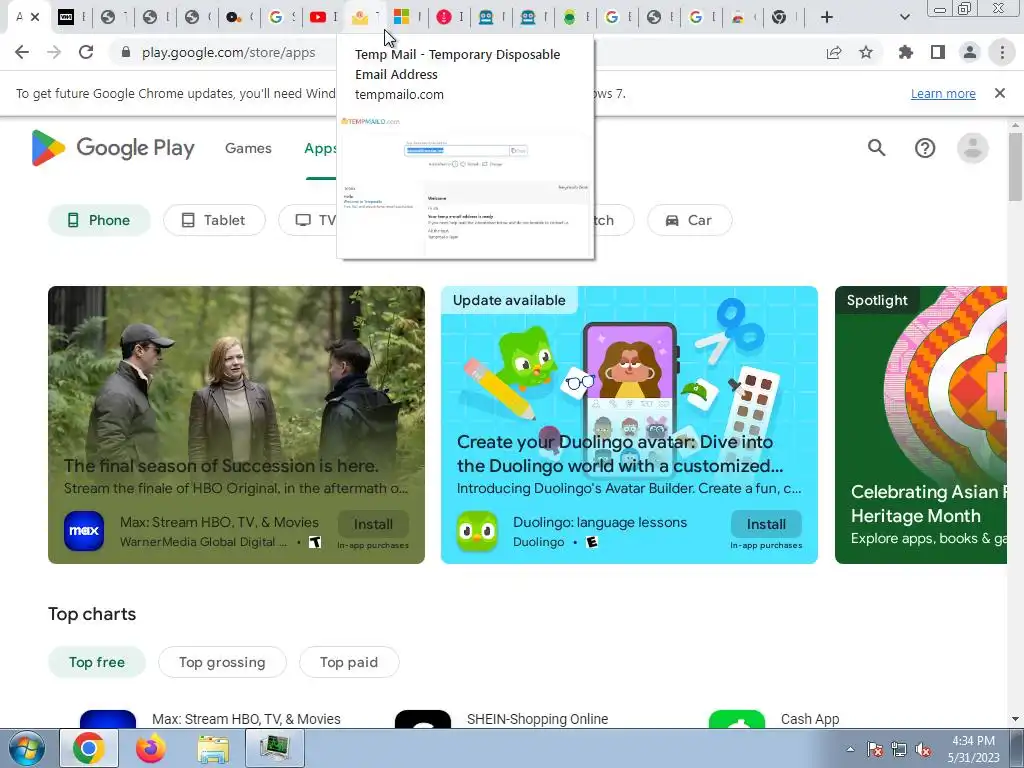Select the Top paid chart

tap(349, 662)
